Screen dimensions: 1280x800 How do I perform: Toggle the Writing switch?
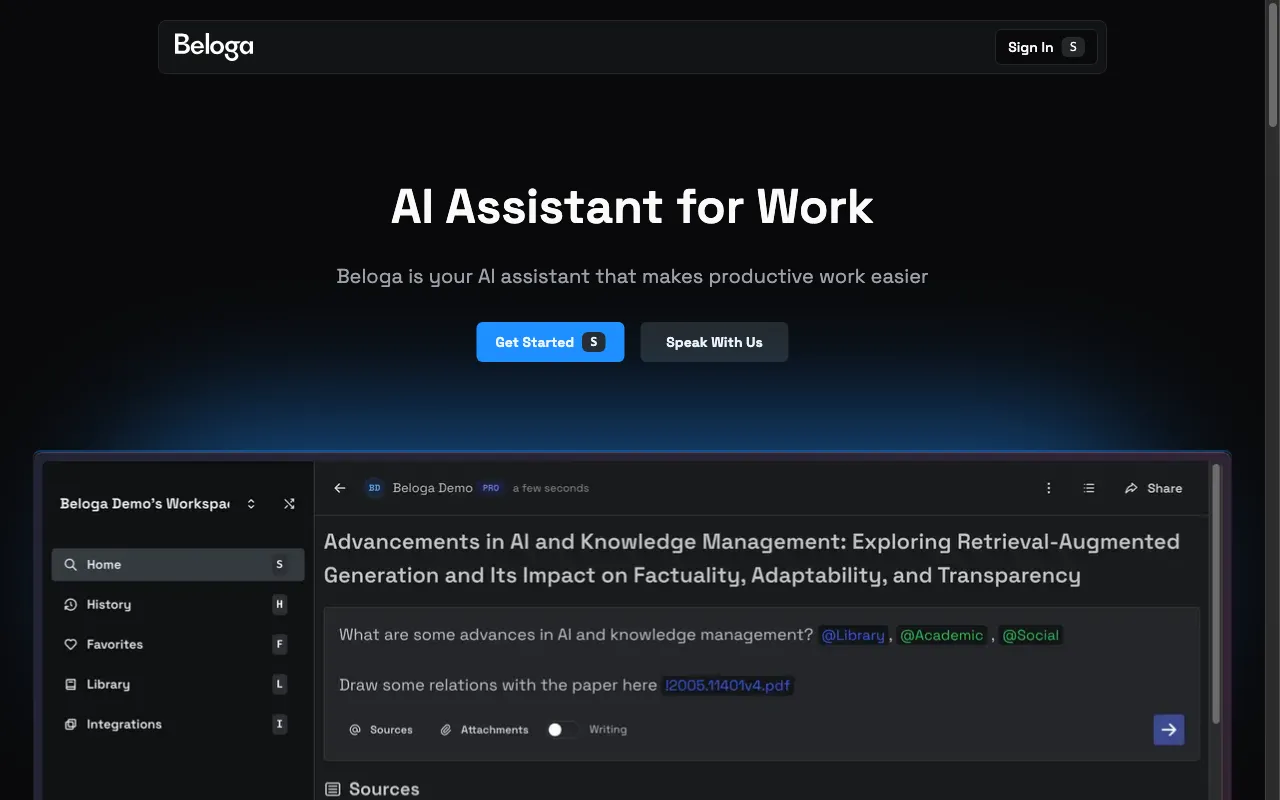(x=562, y=730)
